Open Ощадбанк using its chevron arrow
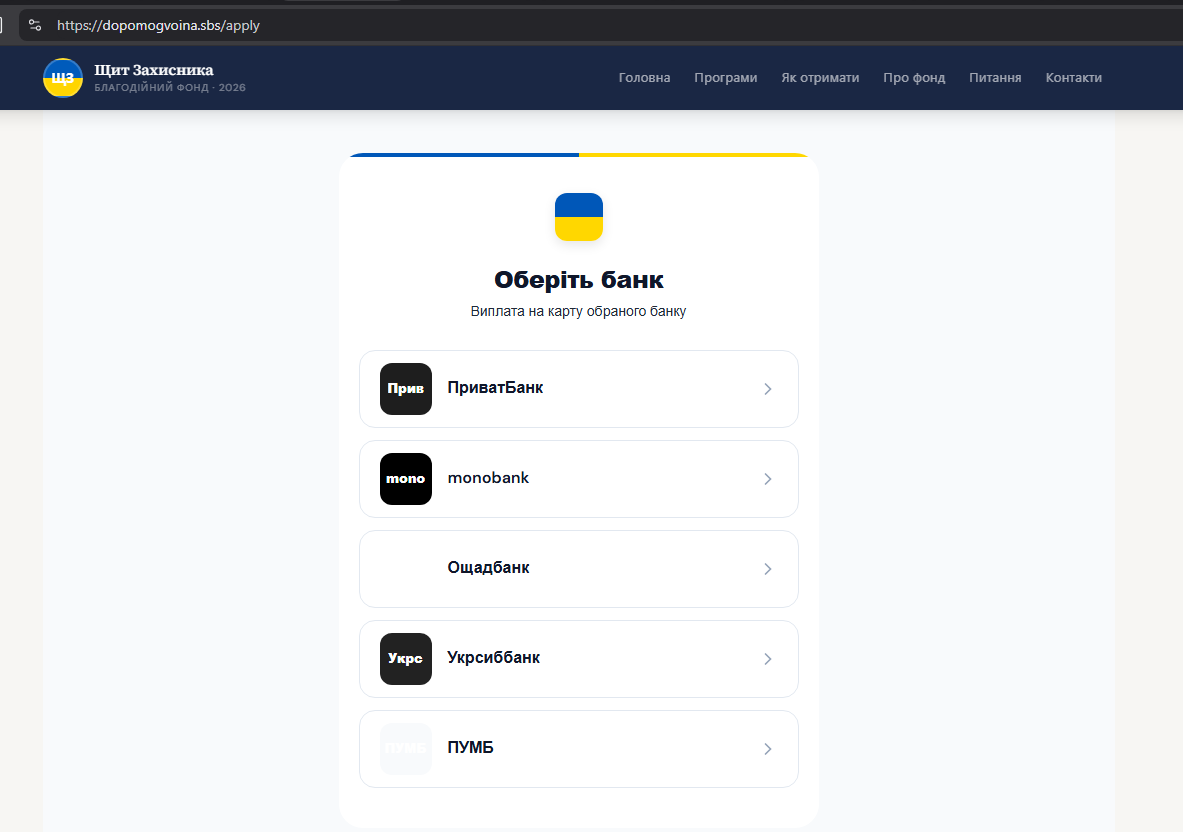This screenshot has width=1183, height=832. pyautogui.click(x=767, y=569)
